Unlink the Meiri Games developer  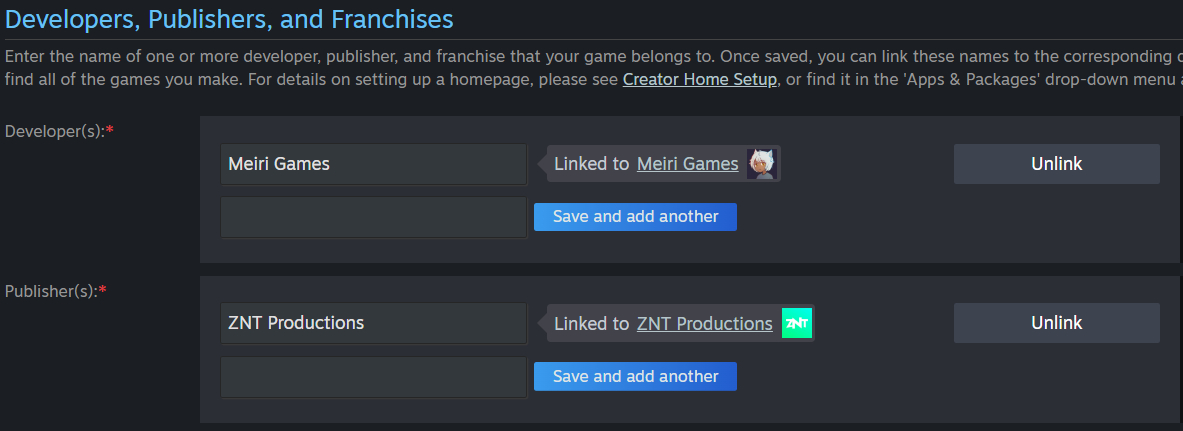(x=1056, y=164)
